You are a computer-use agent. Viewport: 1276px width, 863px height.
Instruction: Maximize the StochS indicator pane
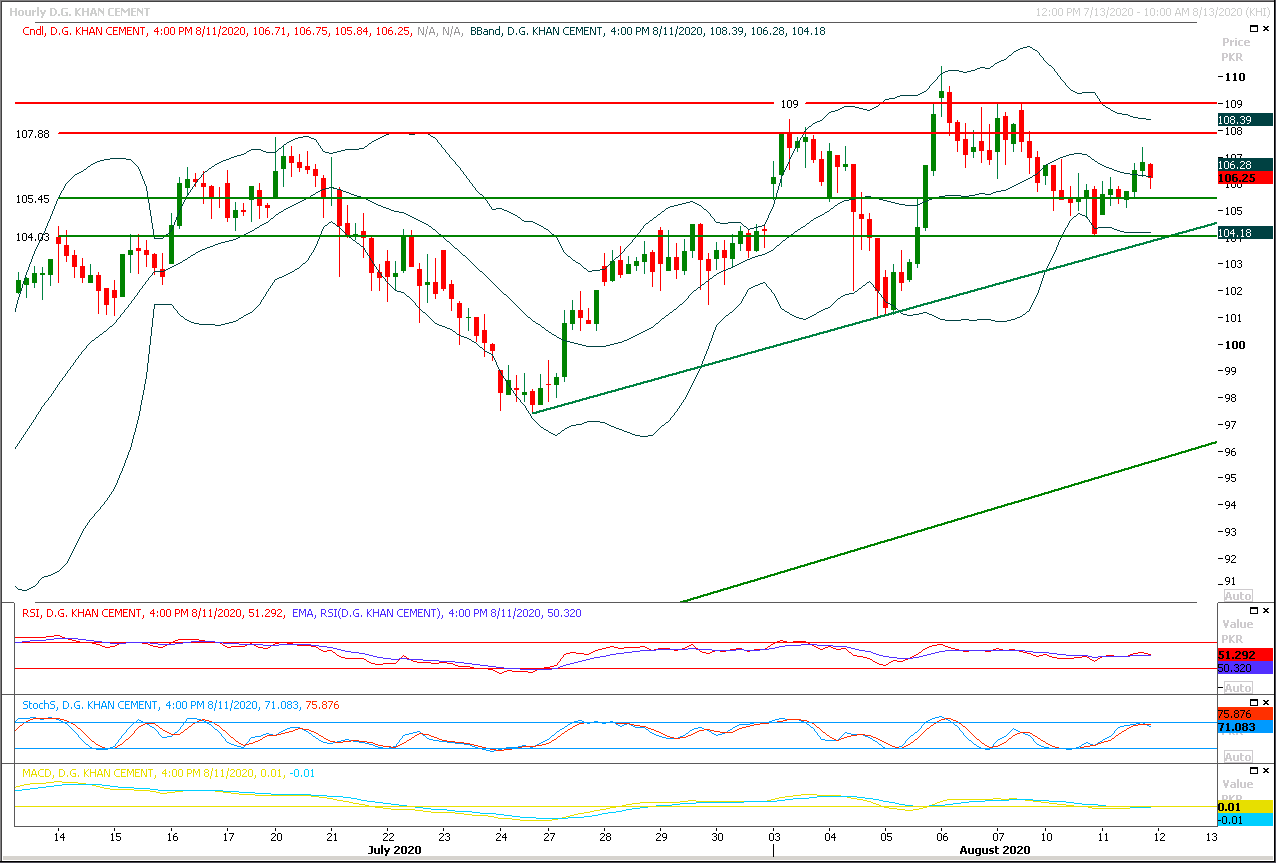pyautogui.click(x=1253, y=703)
